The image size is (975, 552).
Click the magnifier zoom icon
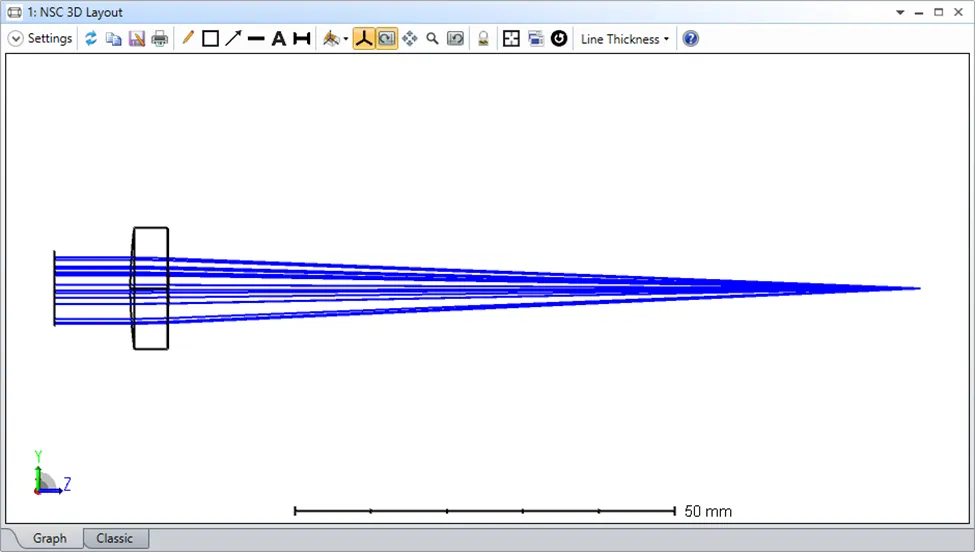click(432, 39)
